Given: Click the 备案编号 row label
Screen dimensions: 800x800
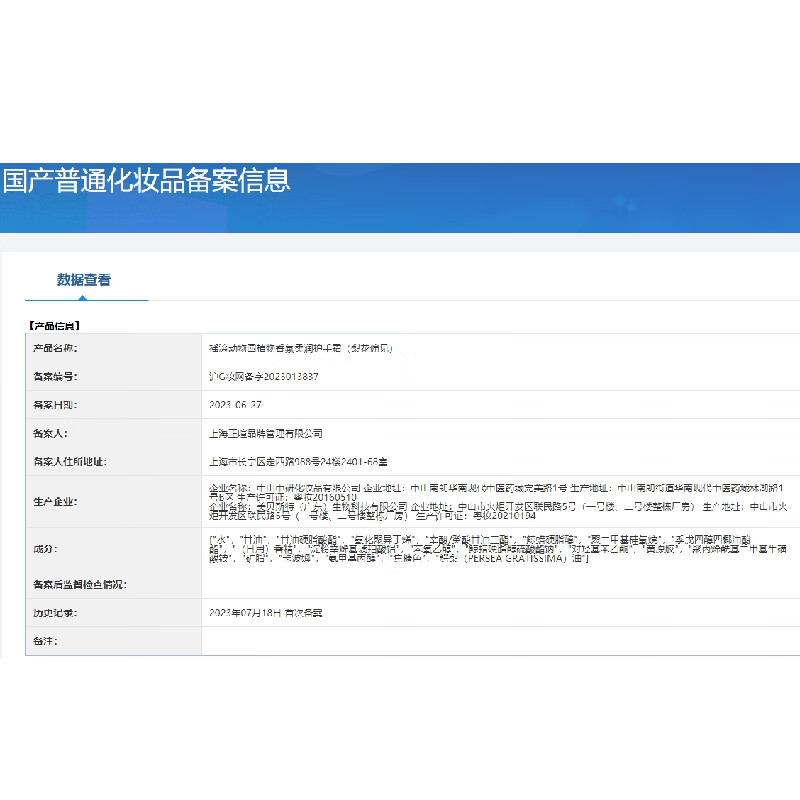Looking at the screenshot, I should (55, 377).
